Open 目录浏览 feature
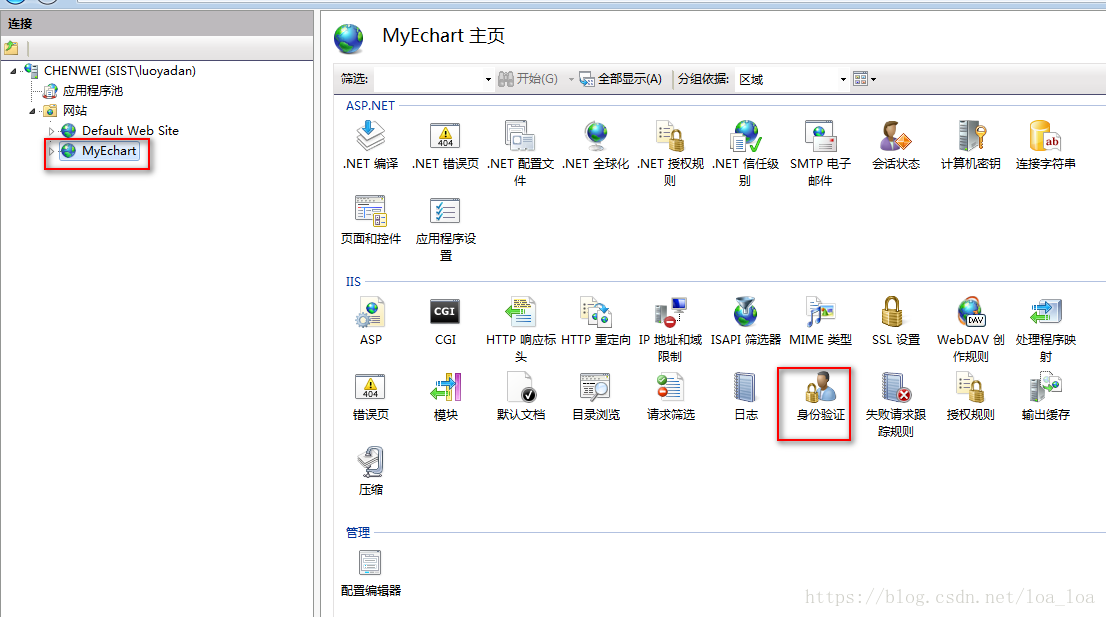 (596, 397)
